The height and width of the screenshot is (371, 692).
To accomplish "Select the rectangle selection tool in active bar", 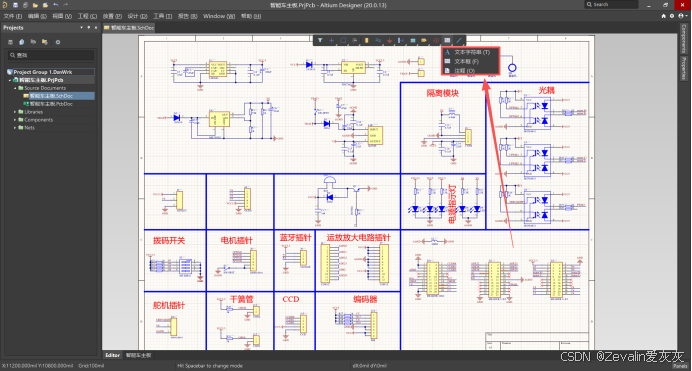I will pyautogui.click(x=343, y=40).
